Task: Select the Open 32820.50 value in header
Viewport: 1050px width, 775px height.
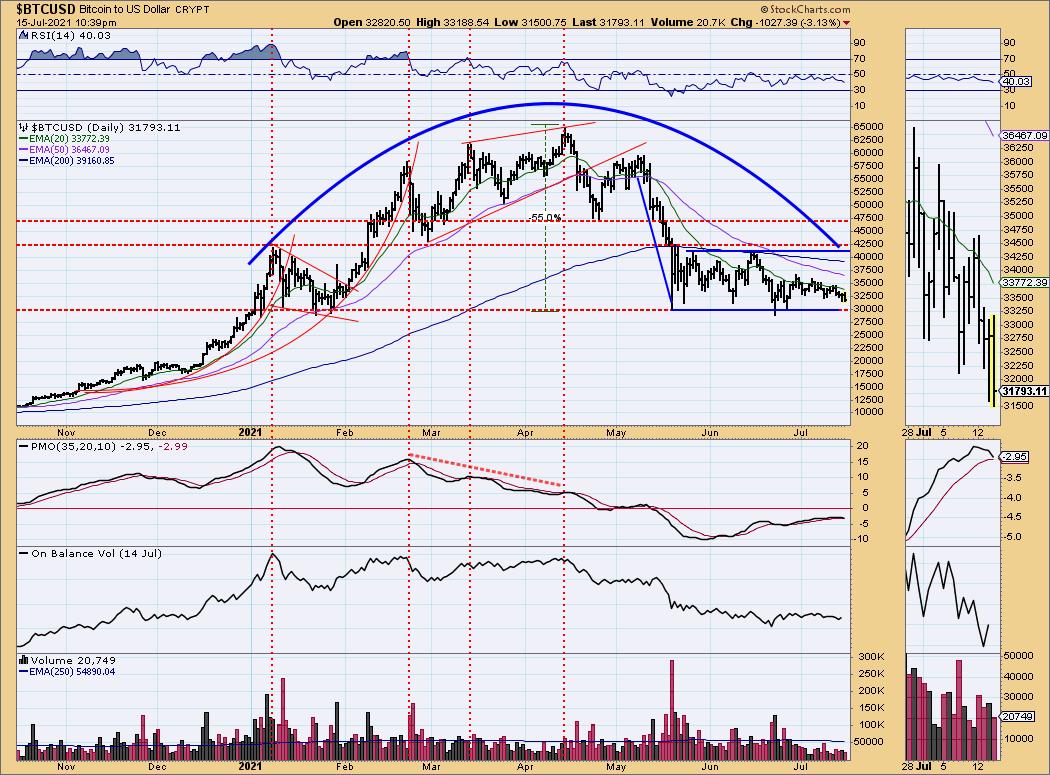Action: pyautogui.click(x=372, y=23)
